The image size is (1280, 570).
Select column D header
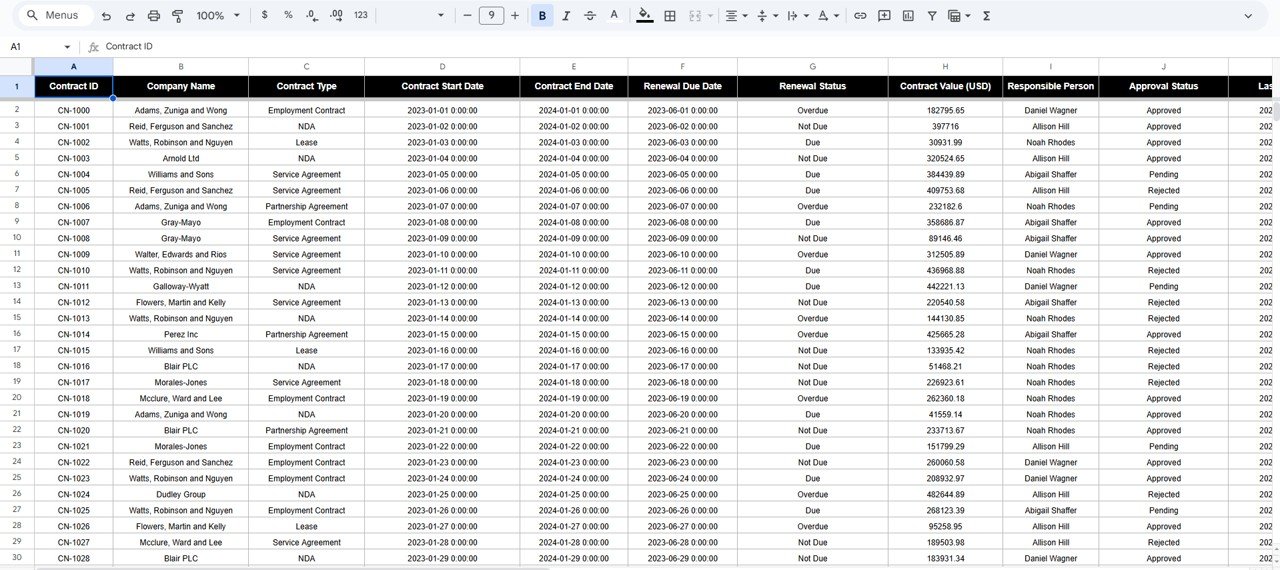pos(442,66)
